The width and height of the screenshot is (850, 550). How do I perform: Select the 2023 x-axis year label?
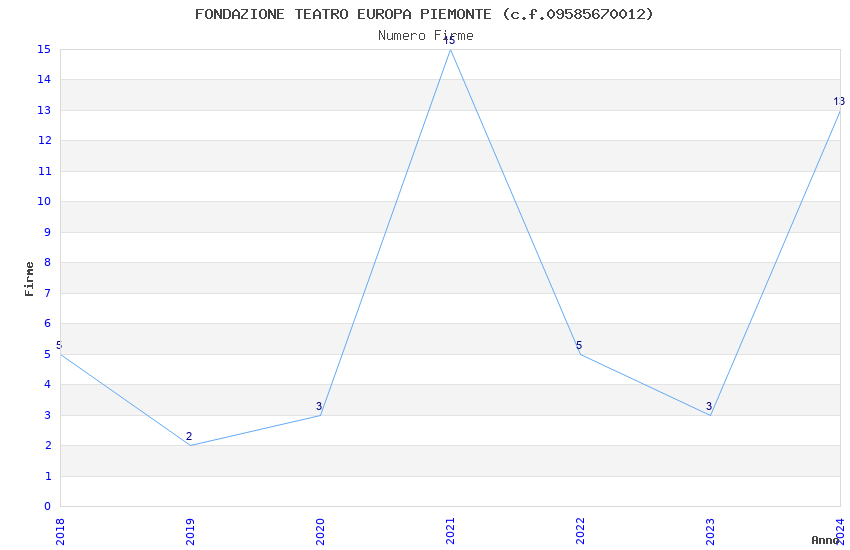click(x=710, y=532)
